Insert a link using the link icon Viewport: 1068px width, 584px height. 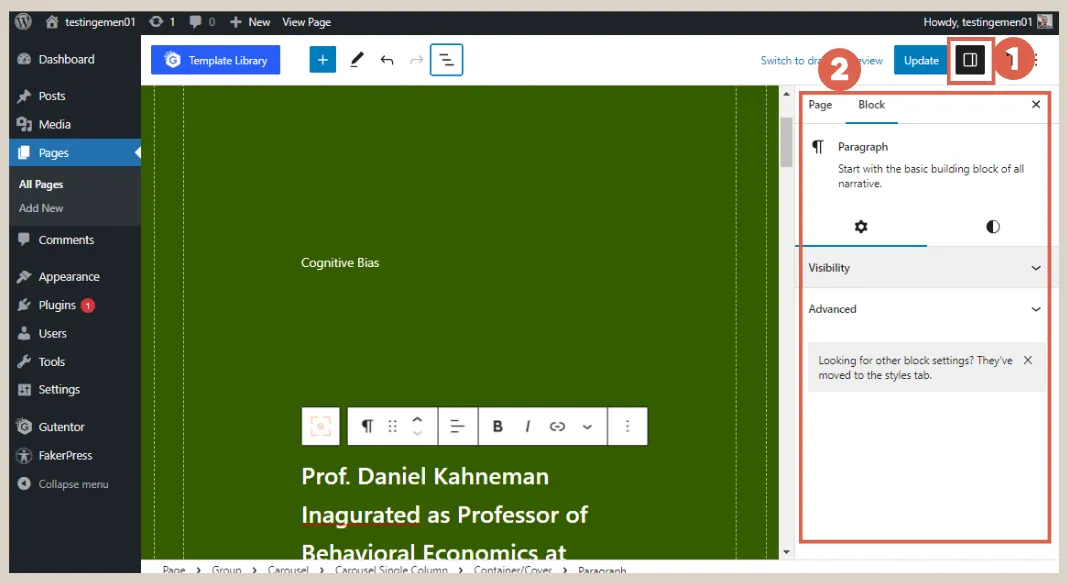click(x=557, y=426)
